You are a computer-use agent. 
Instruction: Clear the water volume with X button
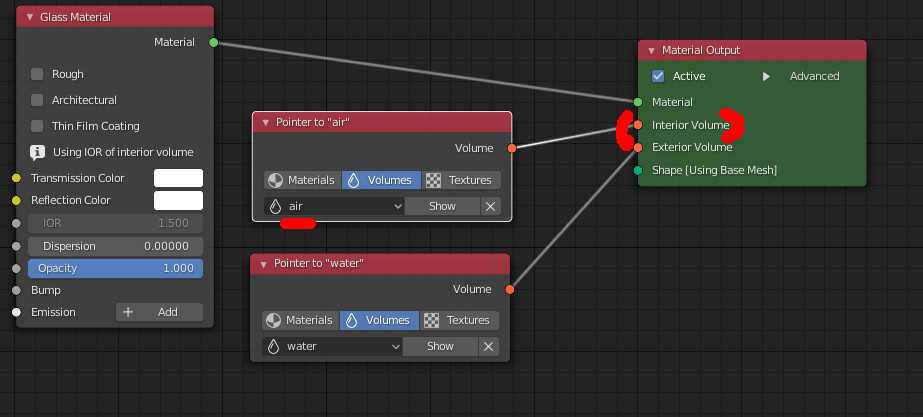point(489,346)
